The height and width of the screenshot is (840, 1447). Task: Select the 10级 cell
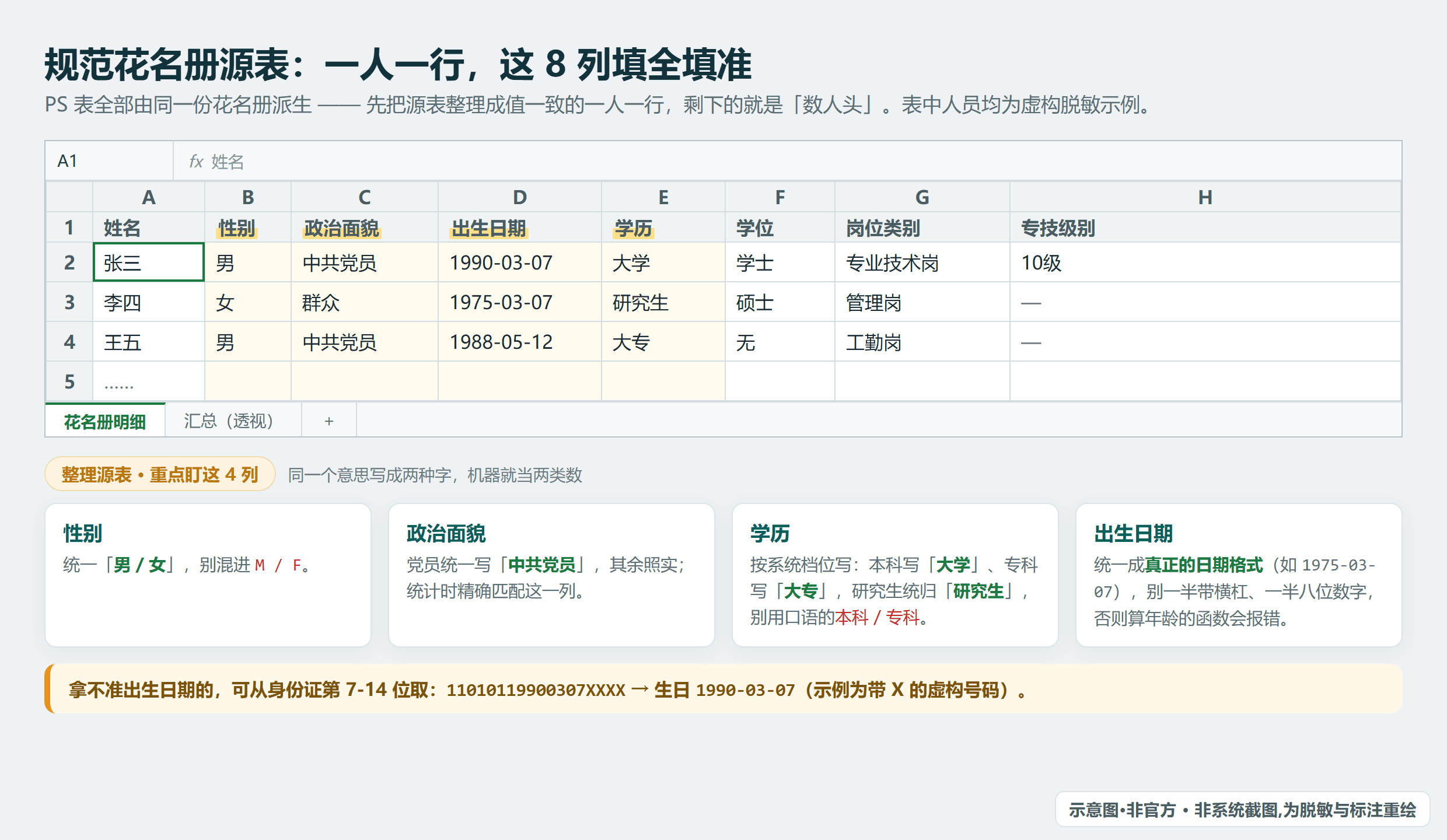click(x=1205, y=262)
